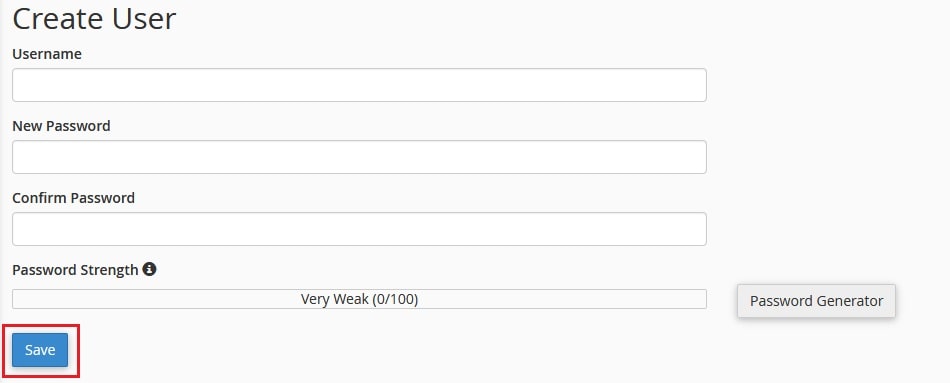This screenshot has height=383, width=950.
Task: Click the New Password label text
Action: click(61, 126)
